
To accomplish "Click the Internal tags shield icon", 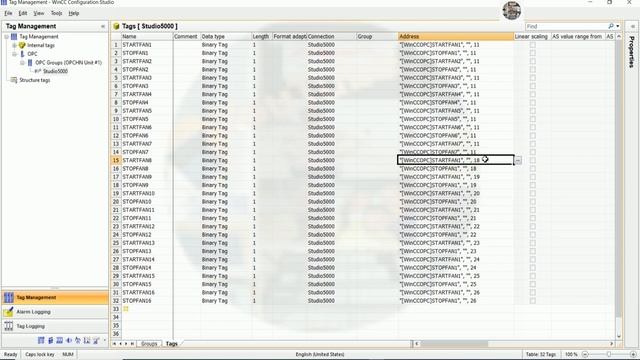I will pos(22,45).
